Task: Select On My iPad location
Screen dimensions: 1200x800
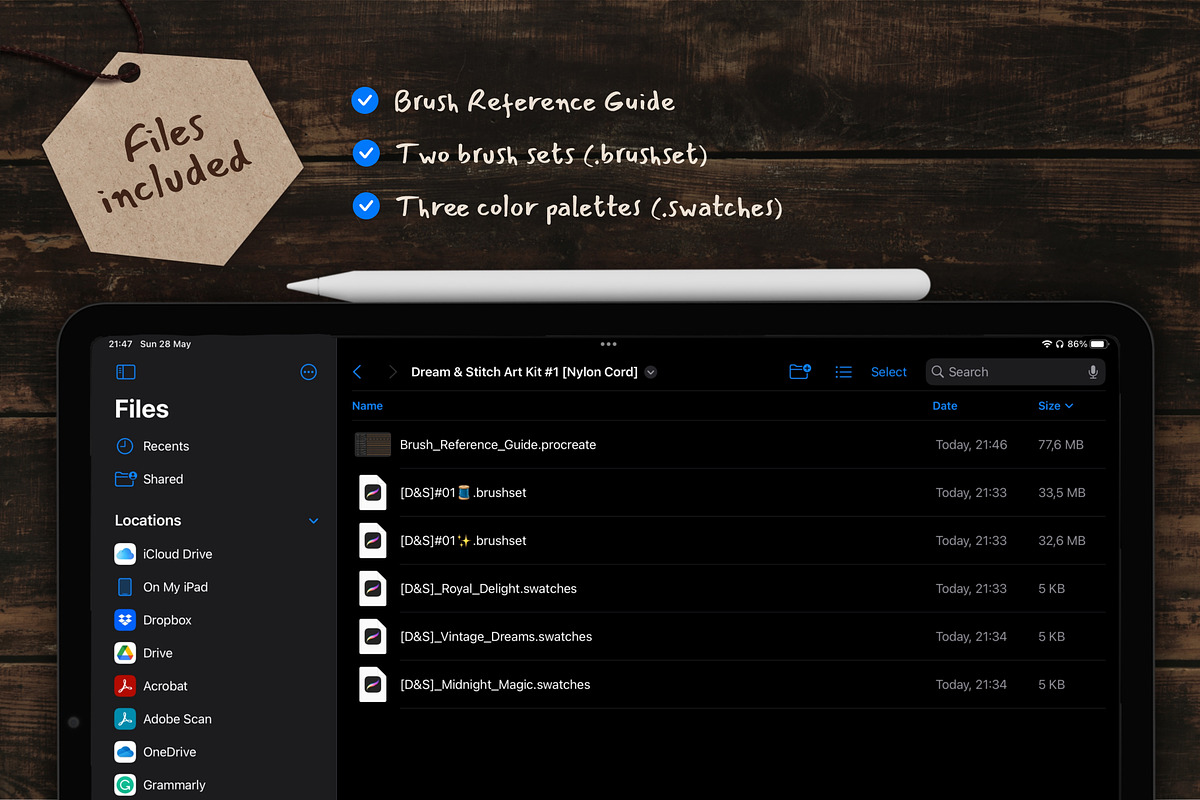Action: click(175, 587)
